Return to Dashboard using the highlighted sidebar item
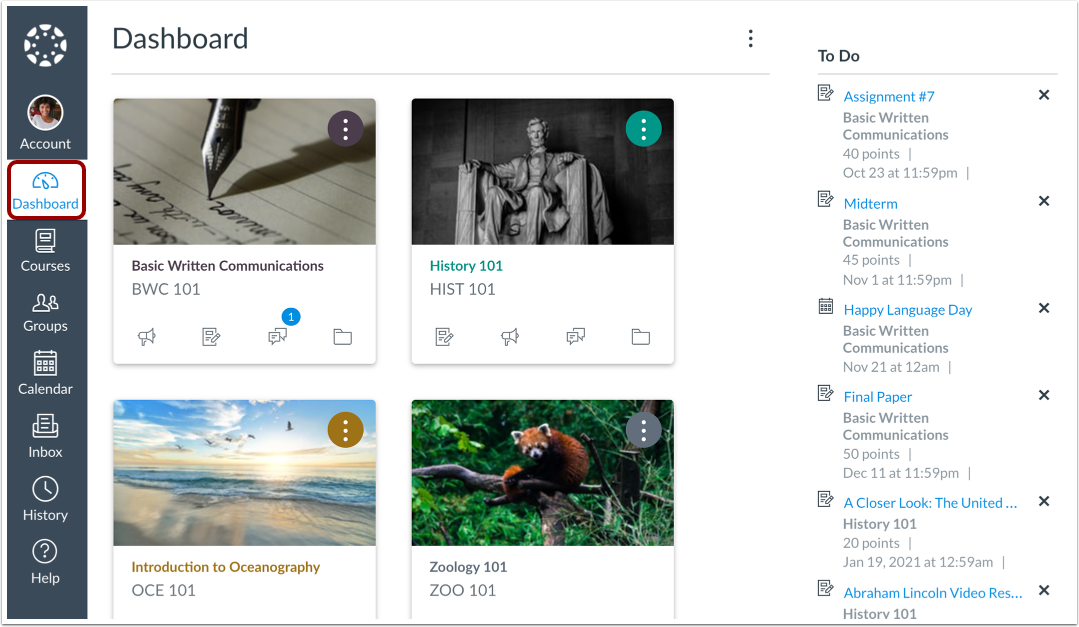 pos(46,190)
